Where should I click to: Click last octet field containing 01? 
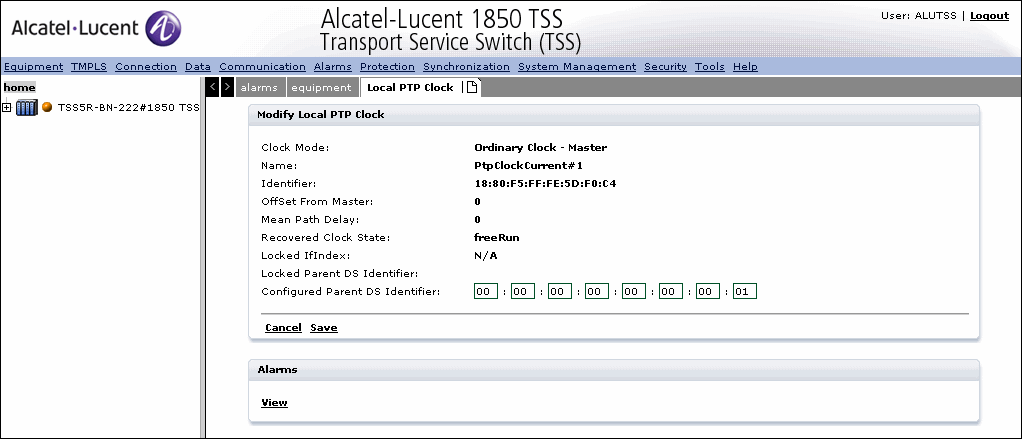click(x=745, y=291)
